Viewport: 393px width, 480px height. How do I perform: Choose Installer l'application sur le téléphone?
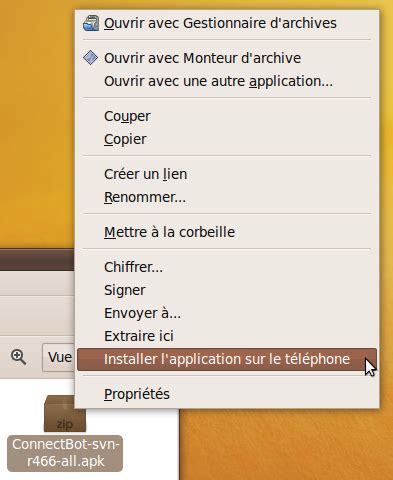coord(227,359)
